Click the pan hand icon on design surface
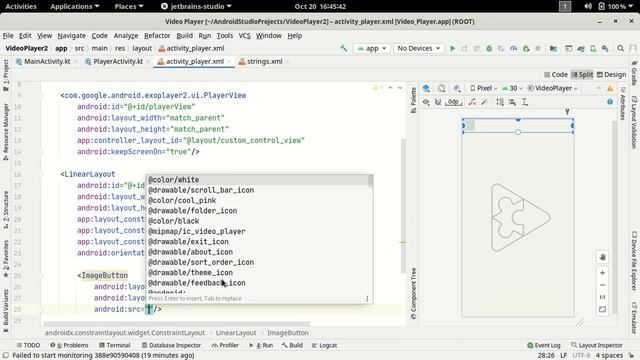 (602, 257)
